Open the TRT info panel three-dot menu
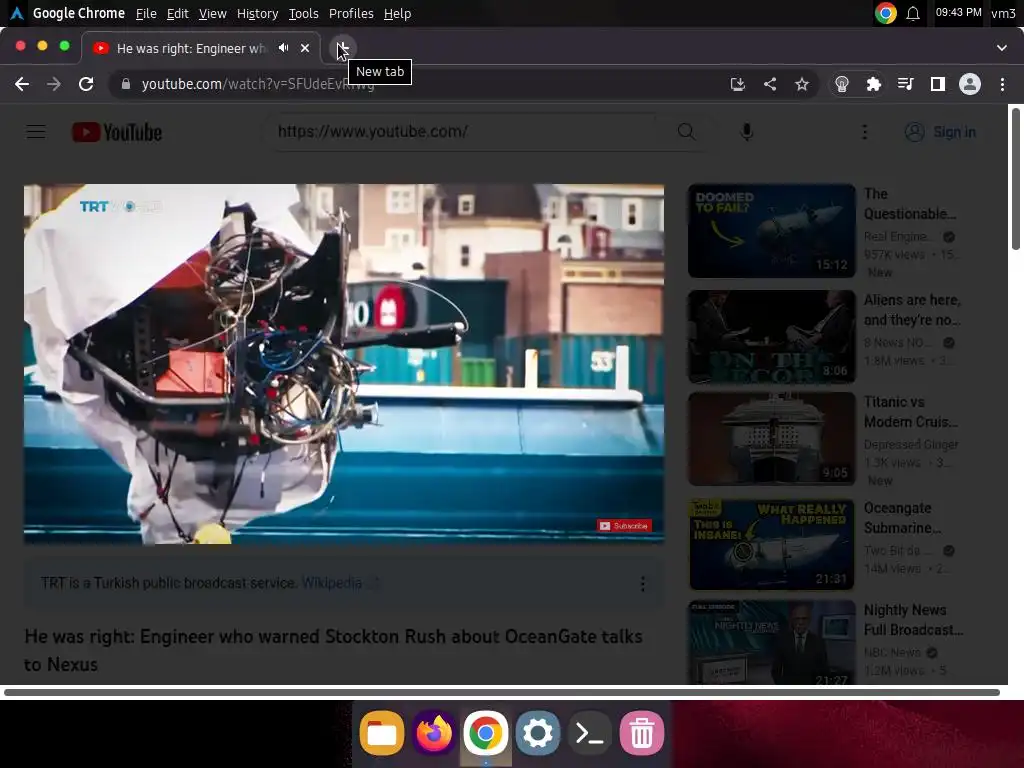The height and width of the screenshot is (768, 1024). 643,583
